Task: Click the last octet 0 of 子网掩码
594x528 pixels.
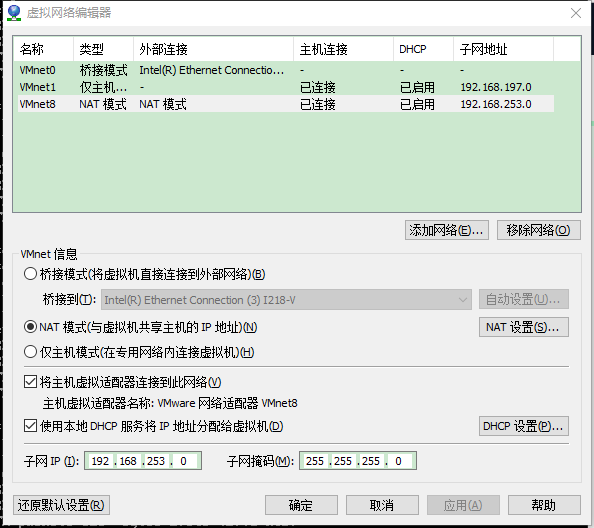Action: [x=399, y=461]
